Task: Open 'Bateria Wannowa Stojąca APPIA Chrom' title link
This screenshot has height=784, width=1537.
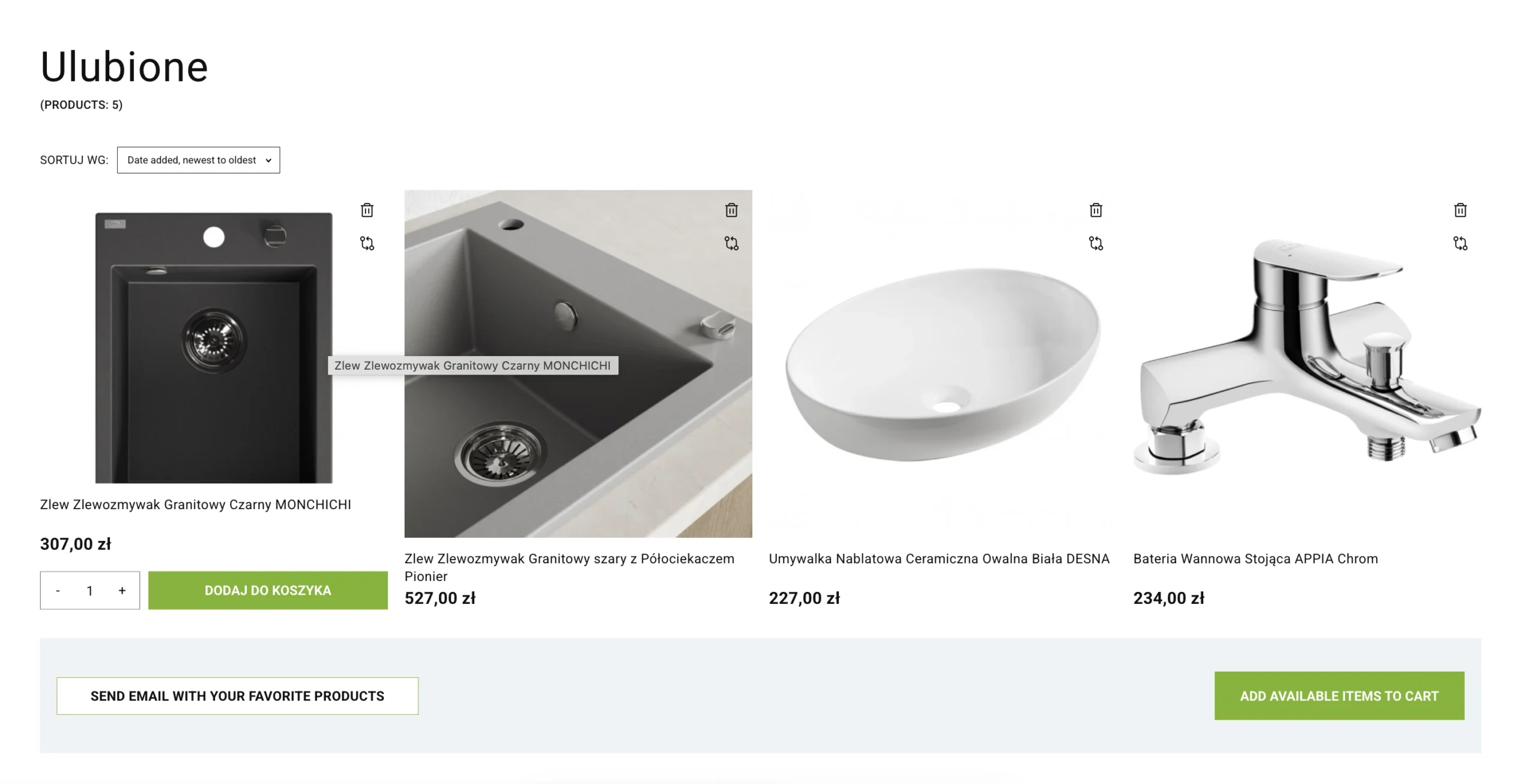Action: click(x=1255, y=559)
